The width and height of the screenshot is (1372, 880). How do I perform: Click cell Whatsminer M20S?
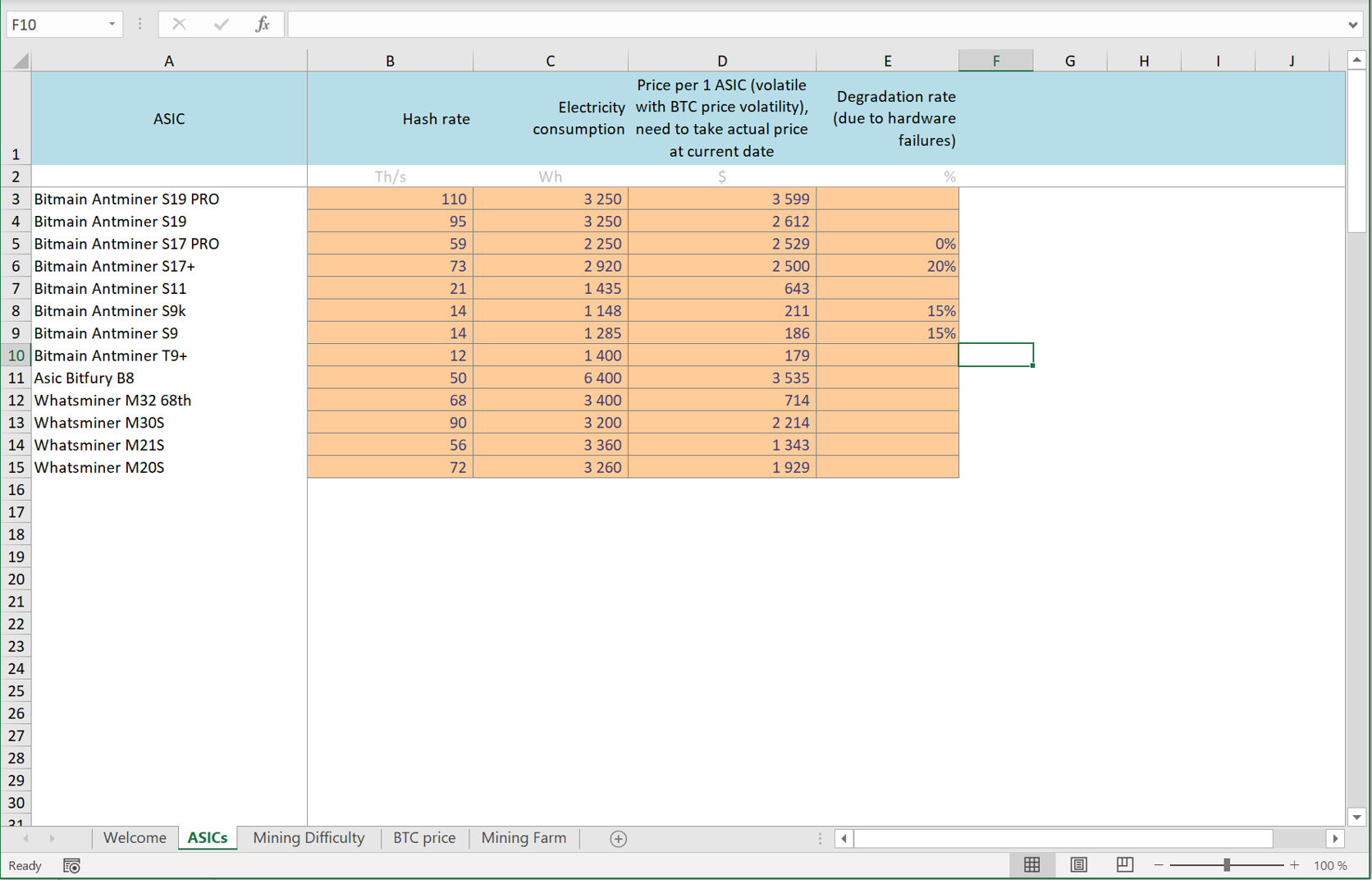(169, 467)
